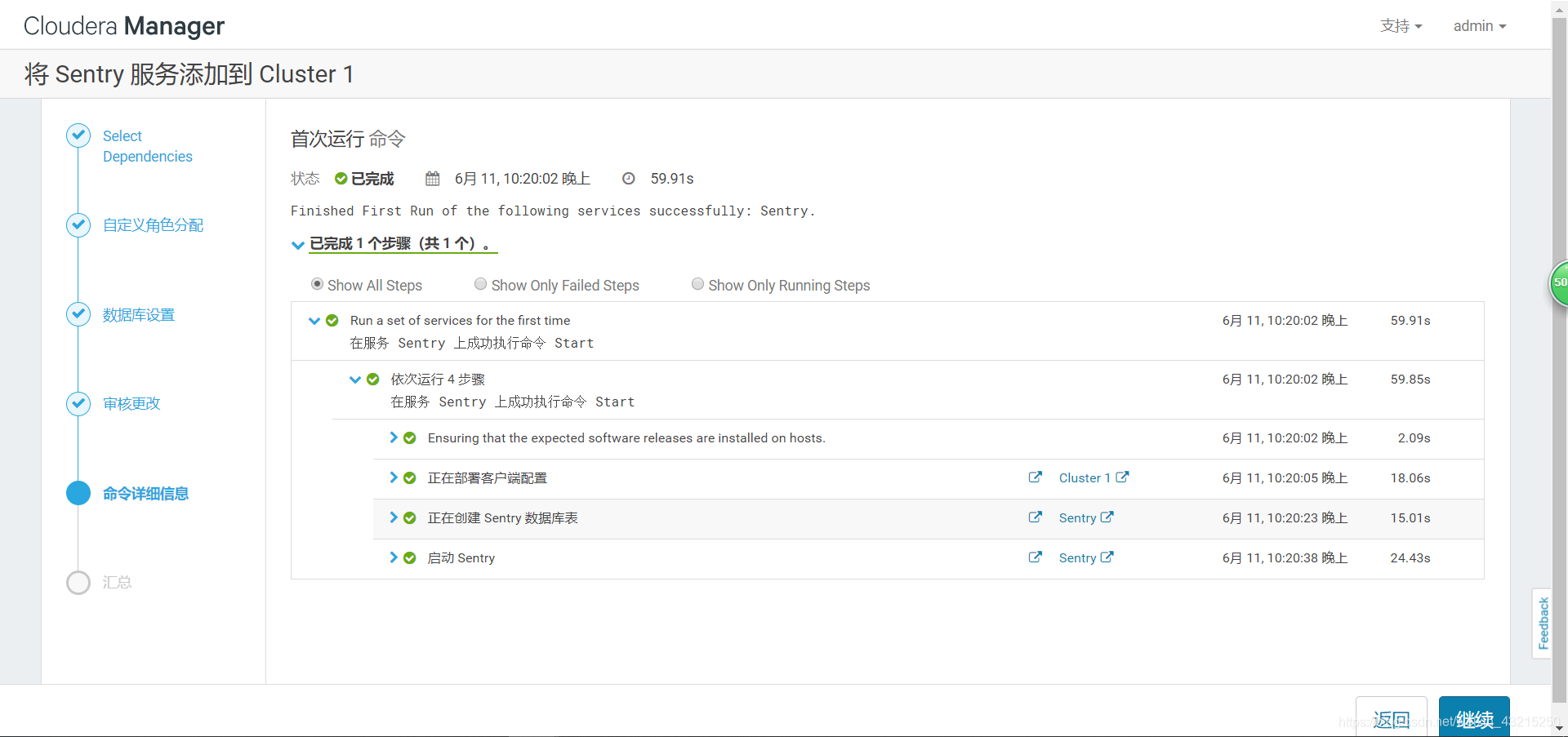Open the Cluster 1 link
This screenshot has width=1568, height=737.
click(x=1085, y=478)
